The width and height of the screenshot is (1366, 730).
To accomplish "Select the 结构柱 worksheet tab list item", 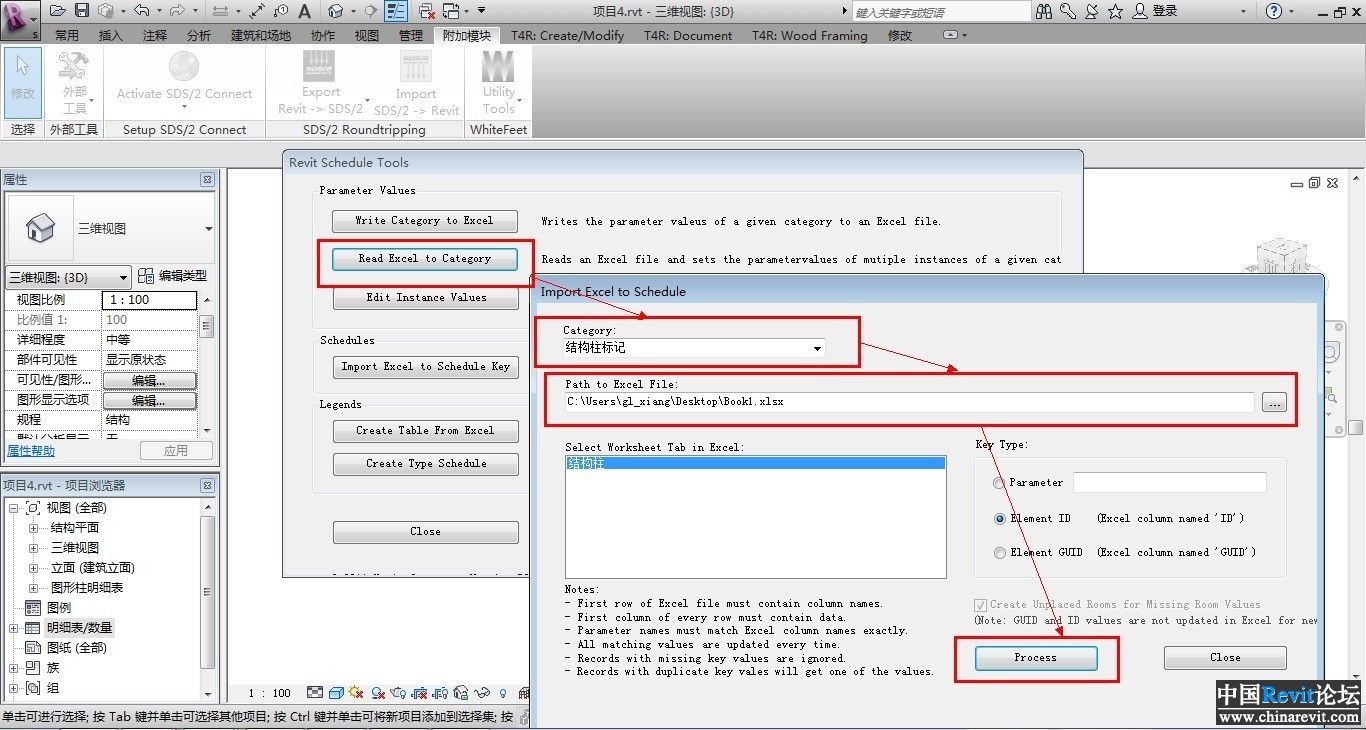I will 755,463.
